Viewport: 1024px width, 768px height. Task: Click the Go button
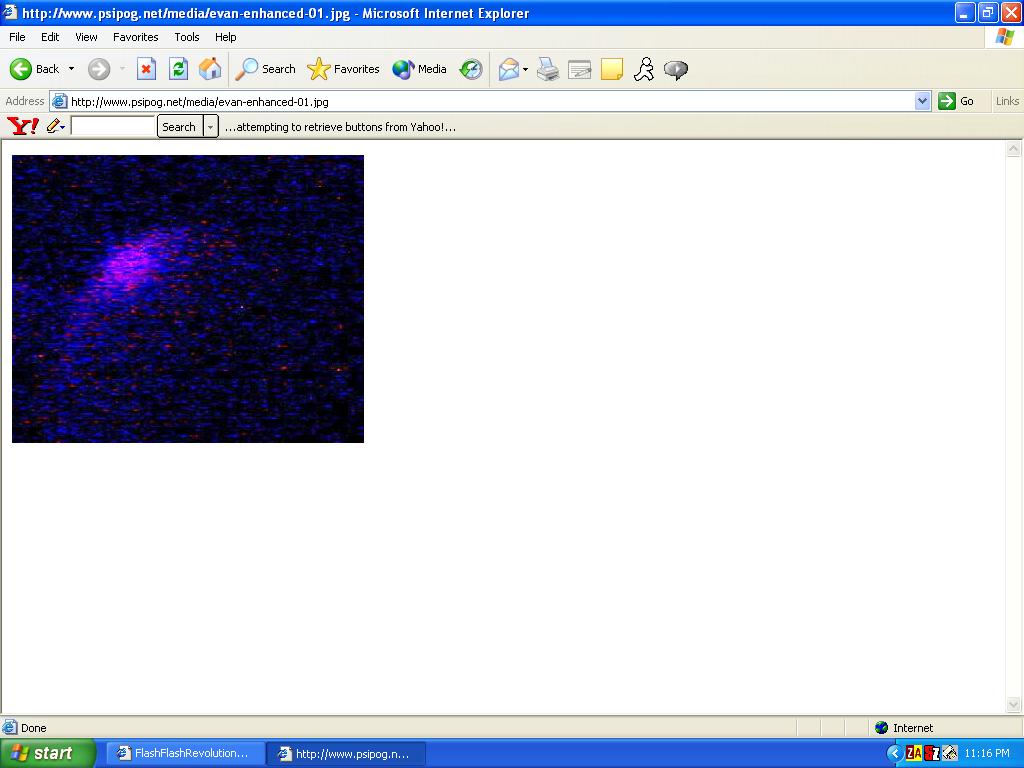coord(957,101)
